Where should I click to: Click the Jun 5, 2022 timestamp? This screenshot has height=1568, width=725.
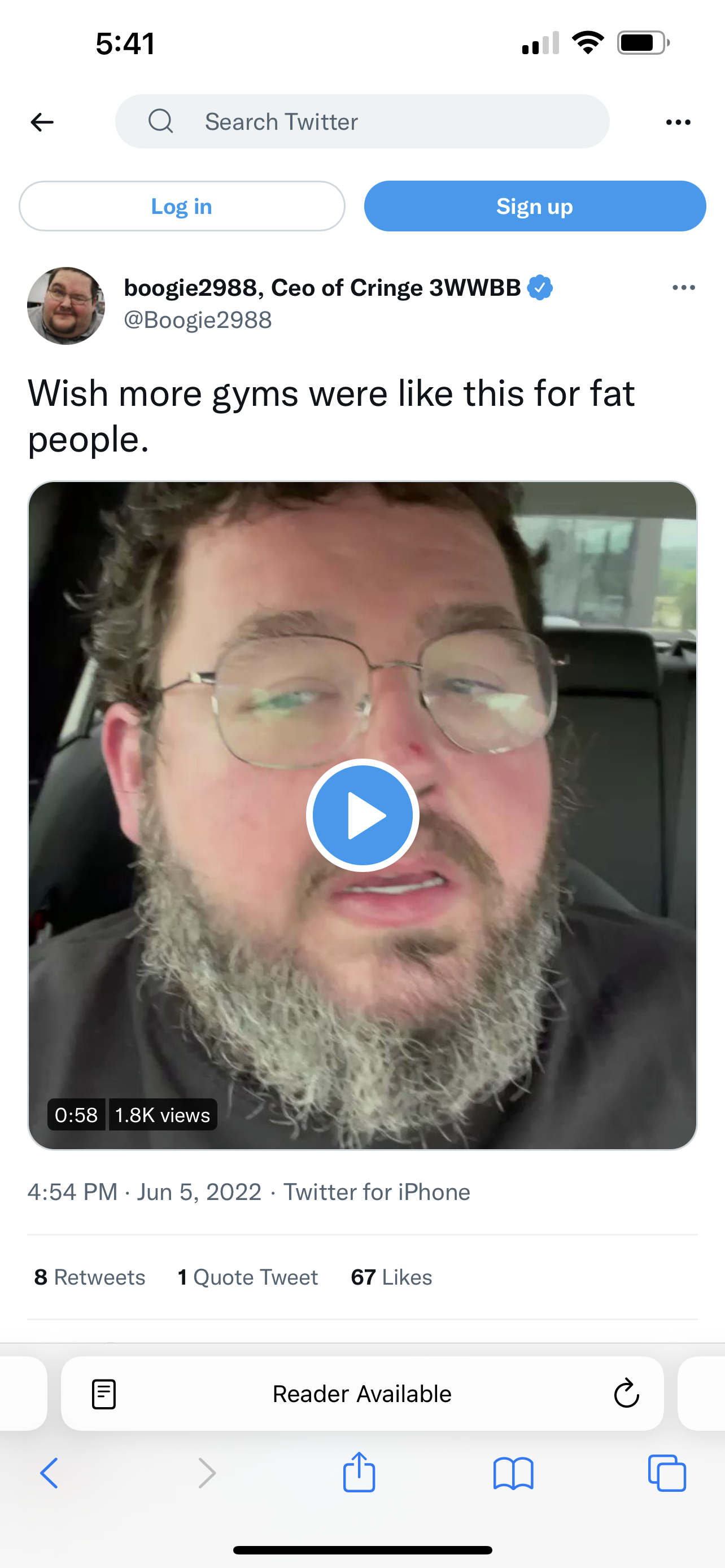(x=199, y=1192)
